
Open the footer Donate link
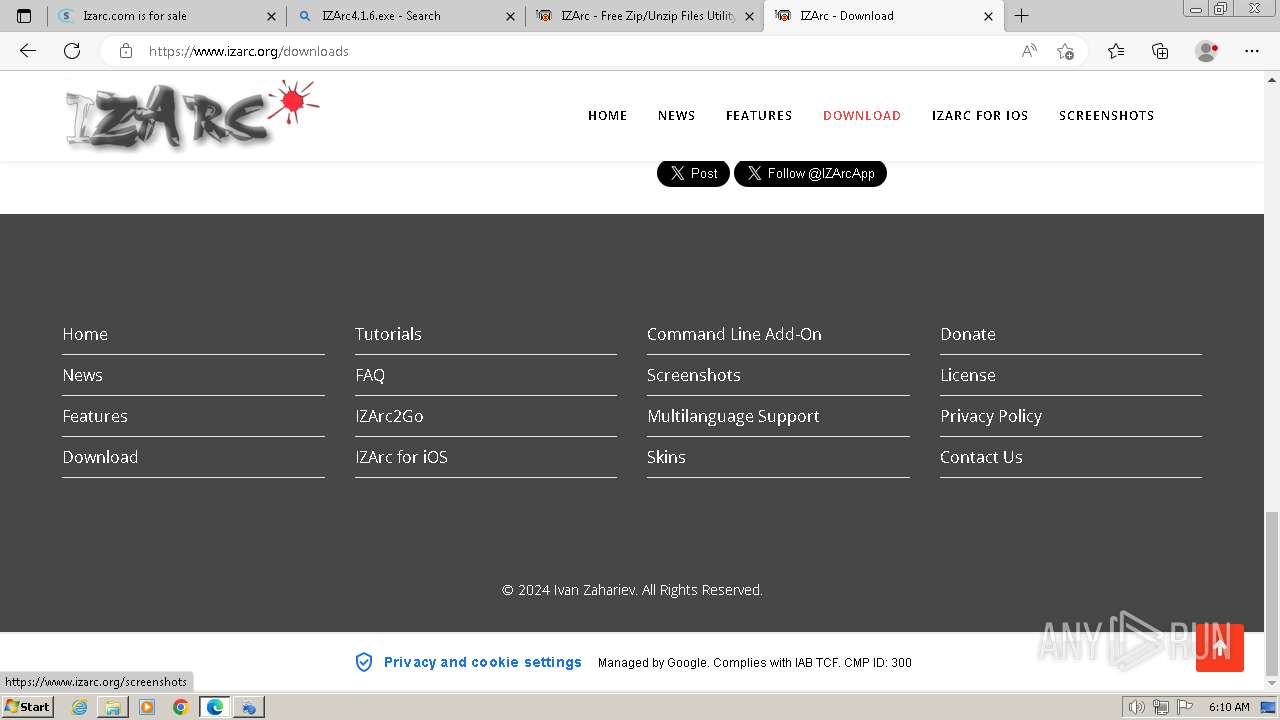968,334
